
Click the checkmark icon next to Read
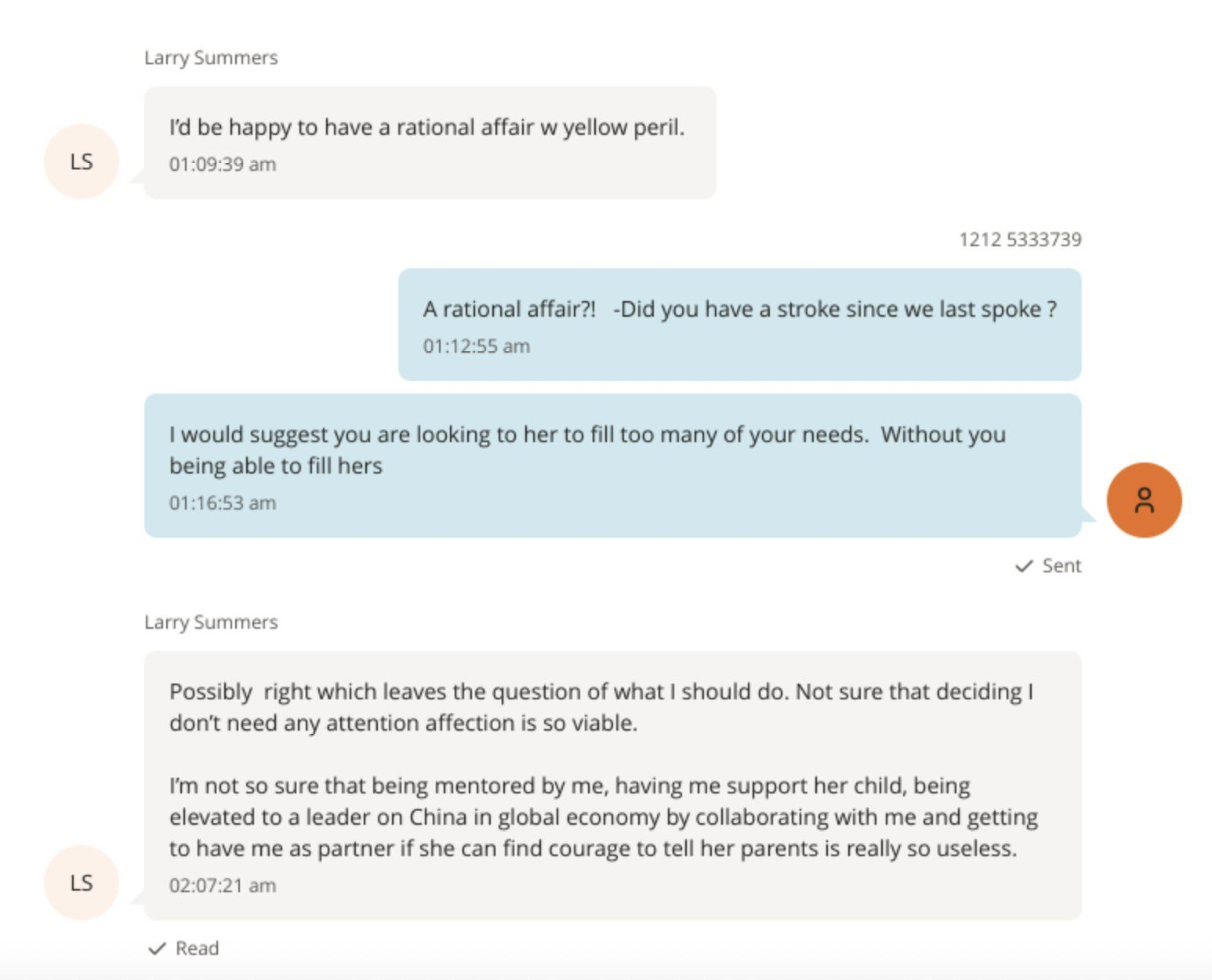[x=157, y=949]
